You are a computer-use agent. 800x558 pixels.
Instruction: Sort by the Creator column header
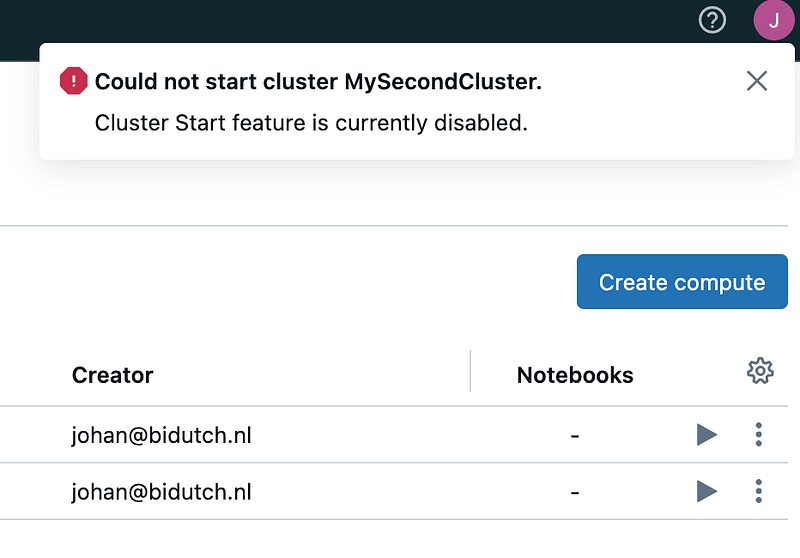tap(112, 375)
